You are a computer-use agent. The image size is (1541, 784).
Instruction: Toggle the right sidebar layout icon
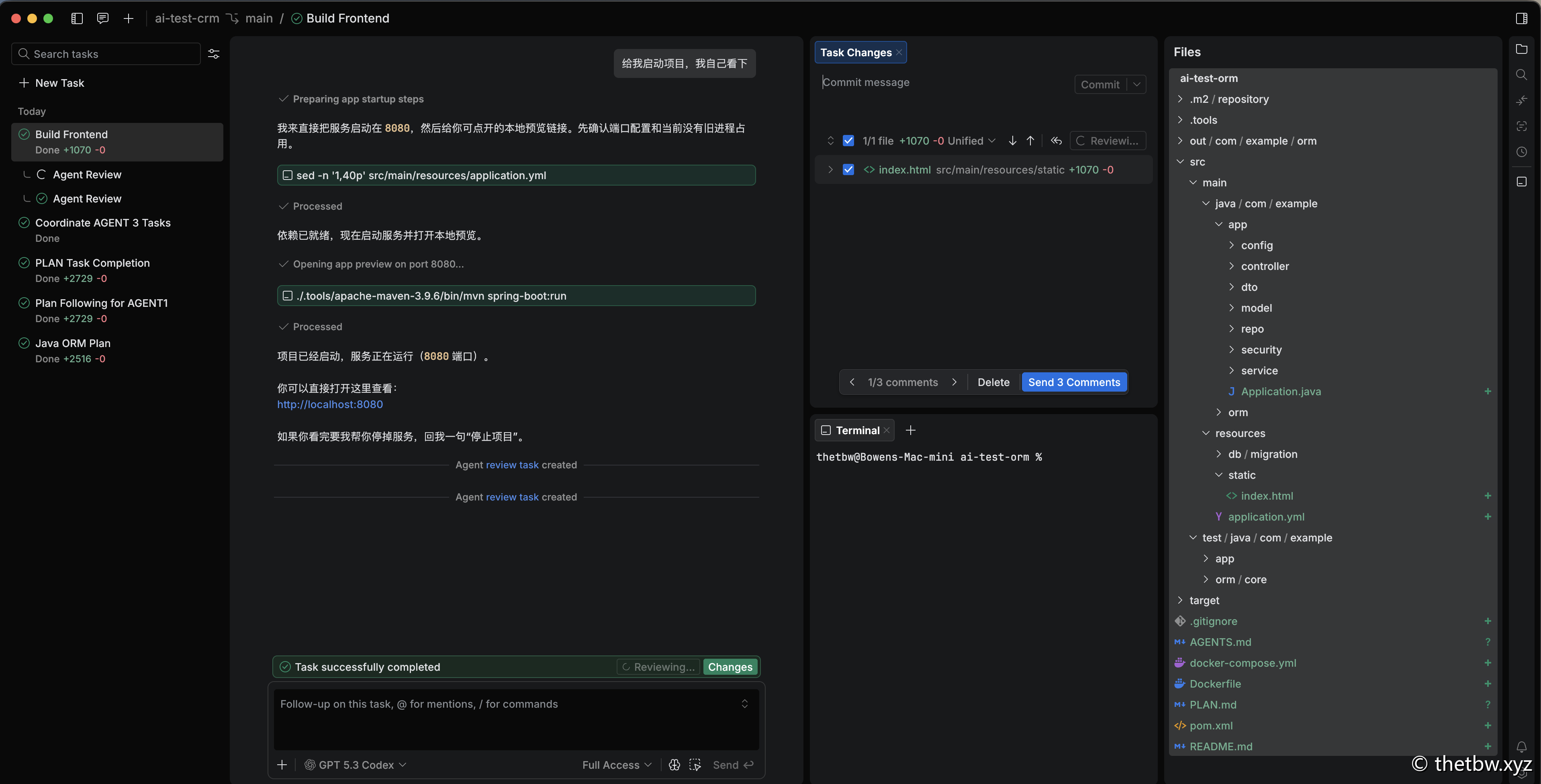[1521, 18]
